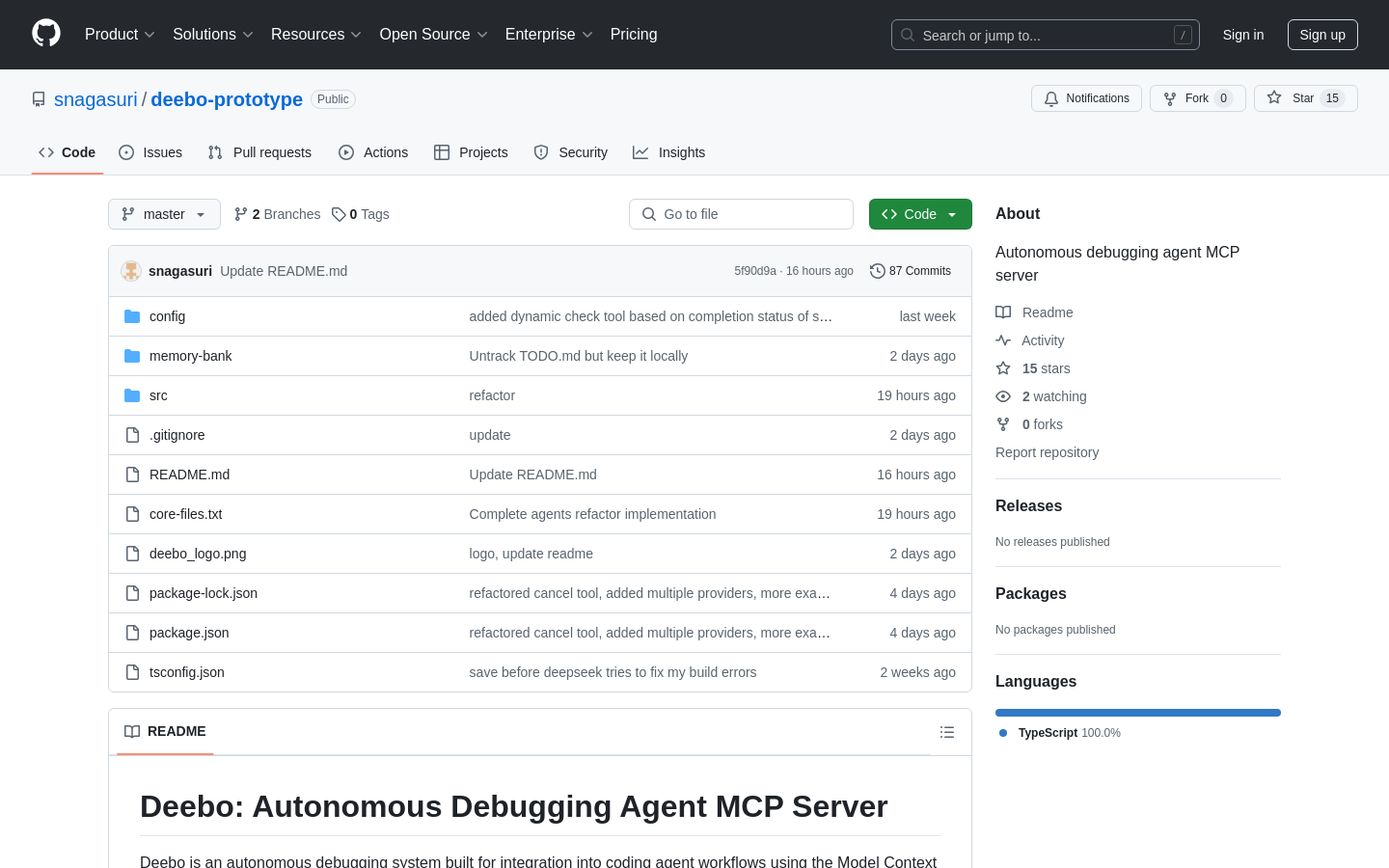Click the TypeScript language color bar
1389x868 pixels.
1138,713
